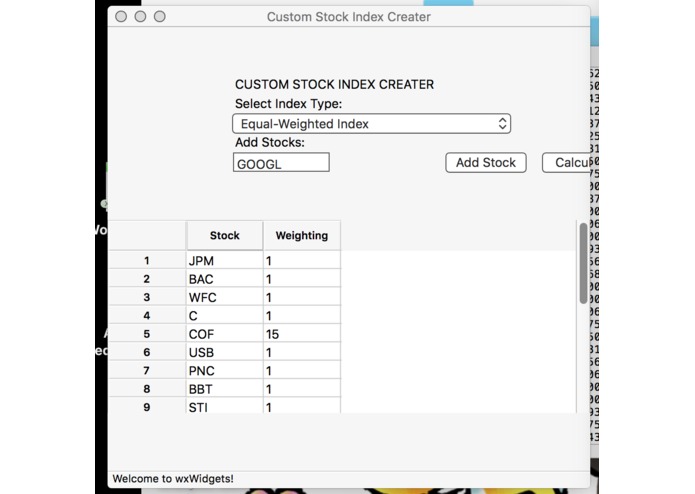
Task: Click the third window control button (zoom)
Action: click(160, 16)
